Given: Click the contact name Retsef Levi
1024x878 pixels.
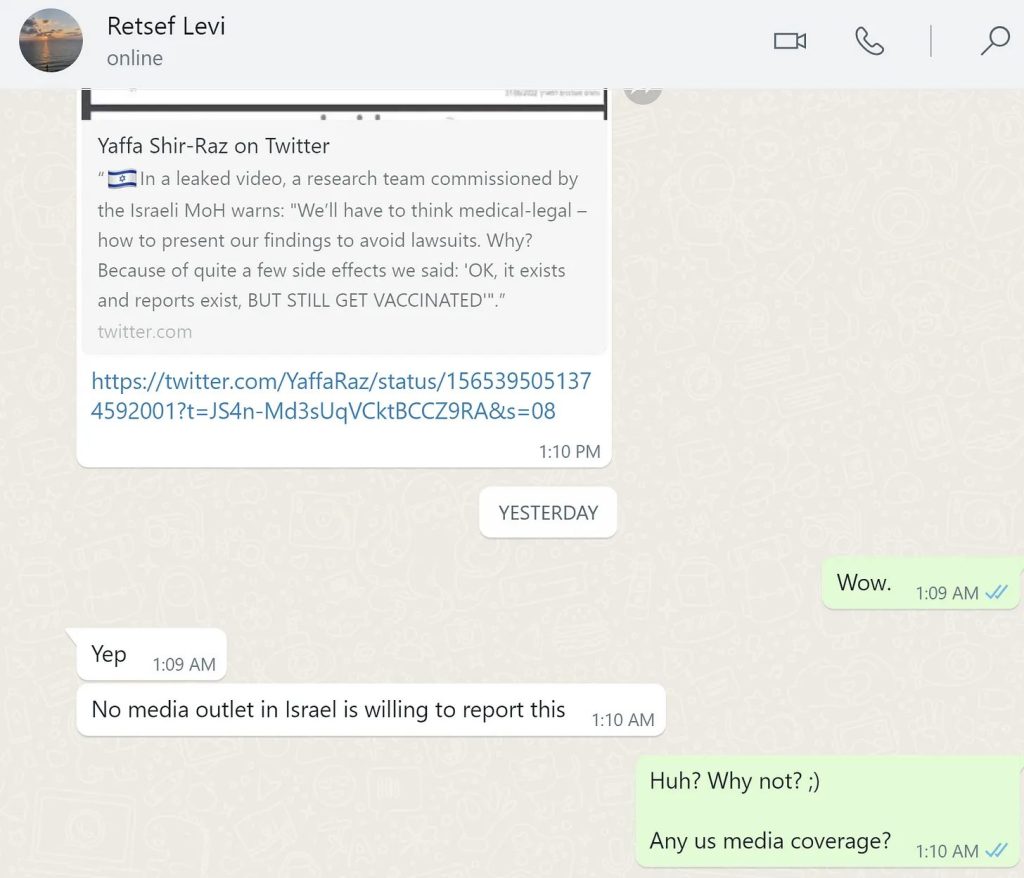Looking at the screenshot, I should click(x=166, y=26).
